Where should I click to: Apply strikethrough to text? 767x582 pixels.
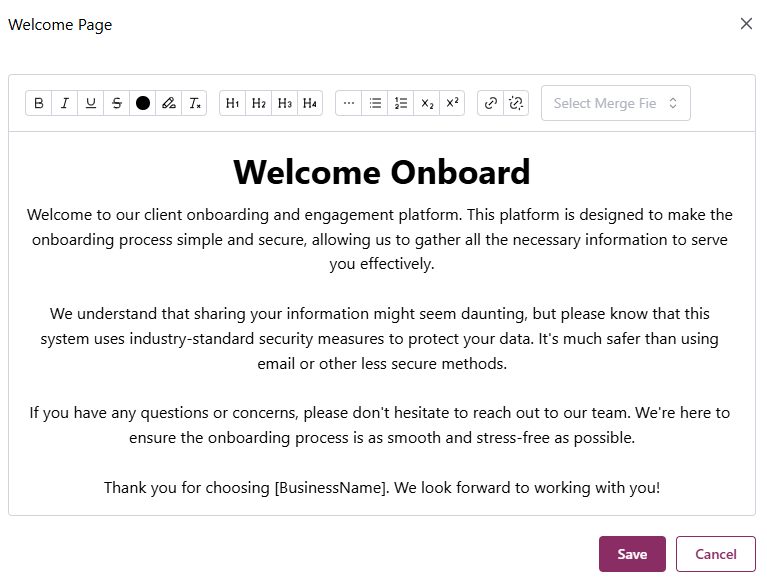click(x=117, y=103)
